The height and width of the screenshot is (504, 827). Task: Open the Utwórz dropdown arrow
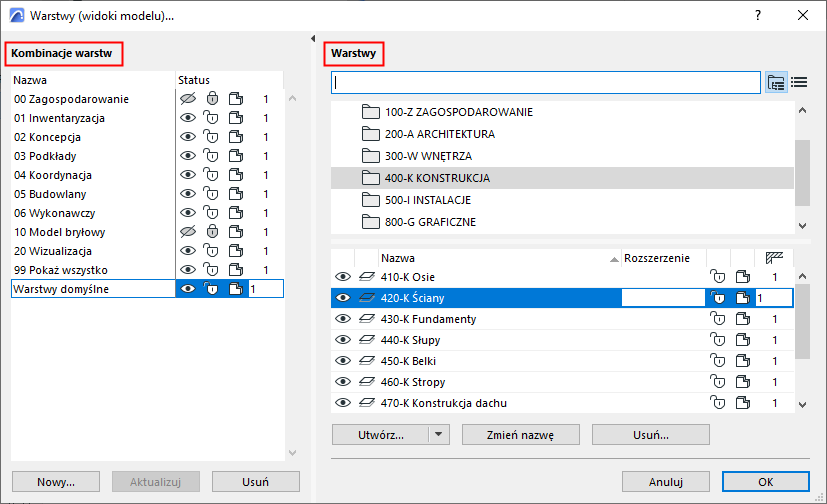[439, 435]
